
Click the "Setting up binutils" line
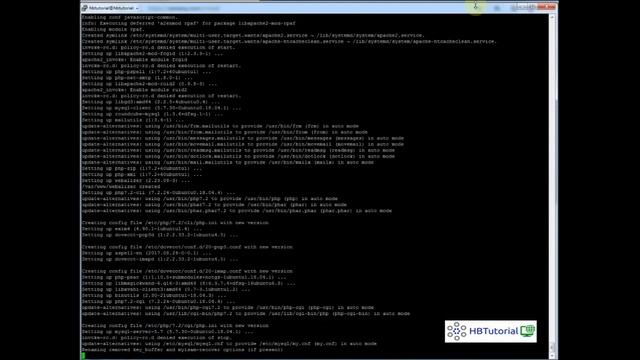[154, 296]
